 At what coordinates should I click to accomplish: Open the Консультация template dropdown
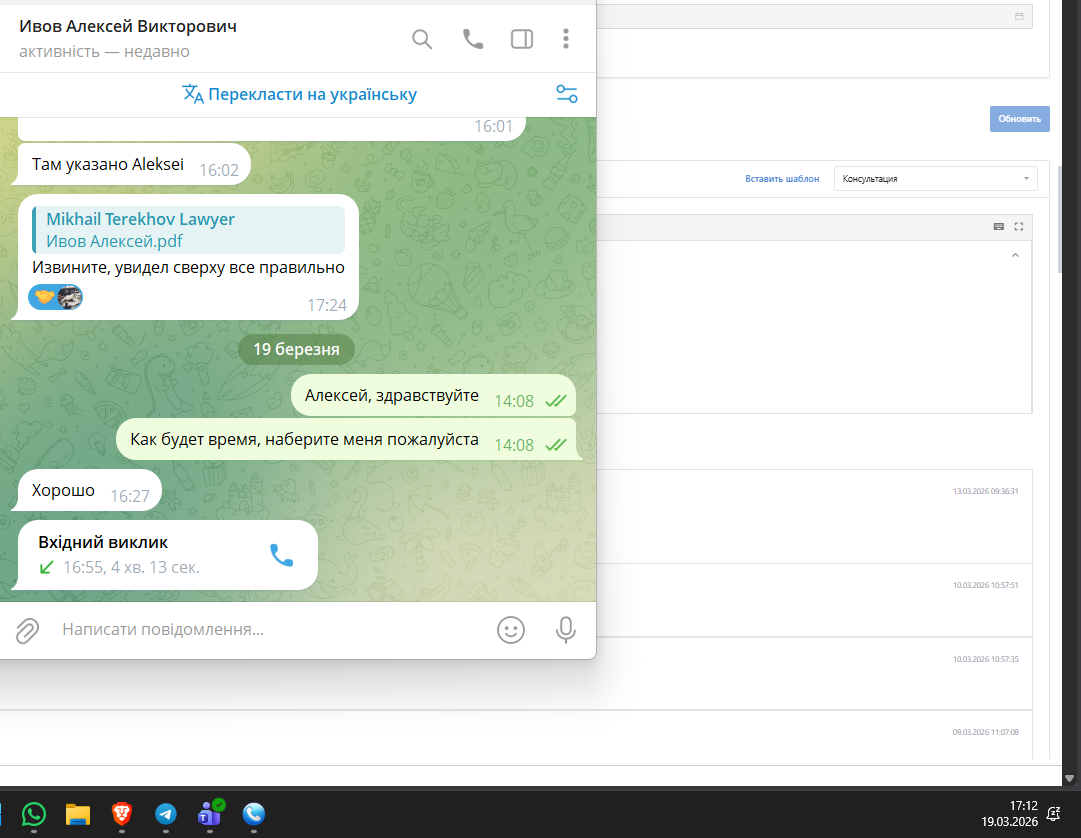pyautogui.click(x=936, y=178)
